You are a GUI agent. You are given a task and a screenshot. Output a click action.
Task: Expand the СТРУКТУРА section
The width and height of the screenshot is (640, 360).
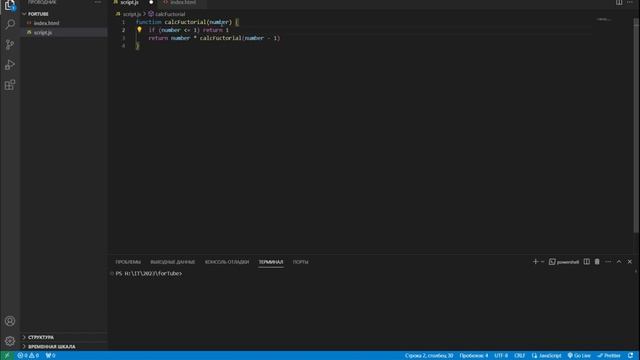63,337
